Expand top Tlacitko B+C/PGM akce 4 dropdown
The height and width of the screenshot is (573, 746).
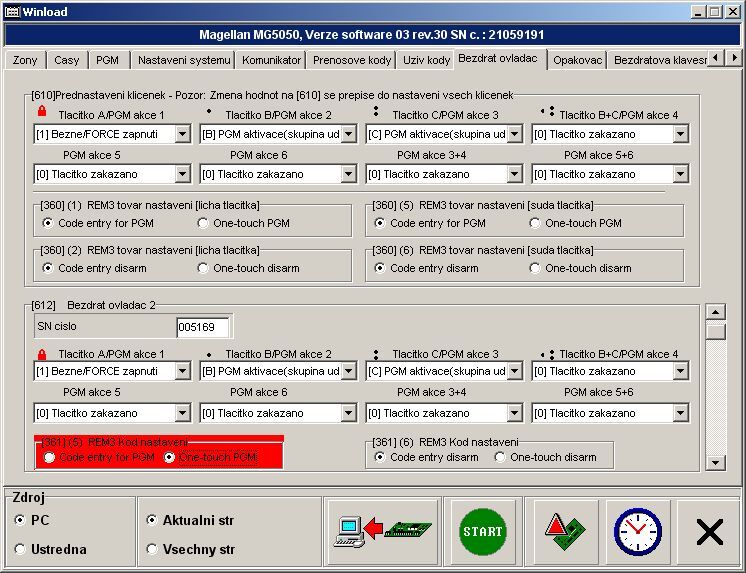[x=680, y=133]
